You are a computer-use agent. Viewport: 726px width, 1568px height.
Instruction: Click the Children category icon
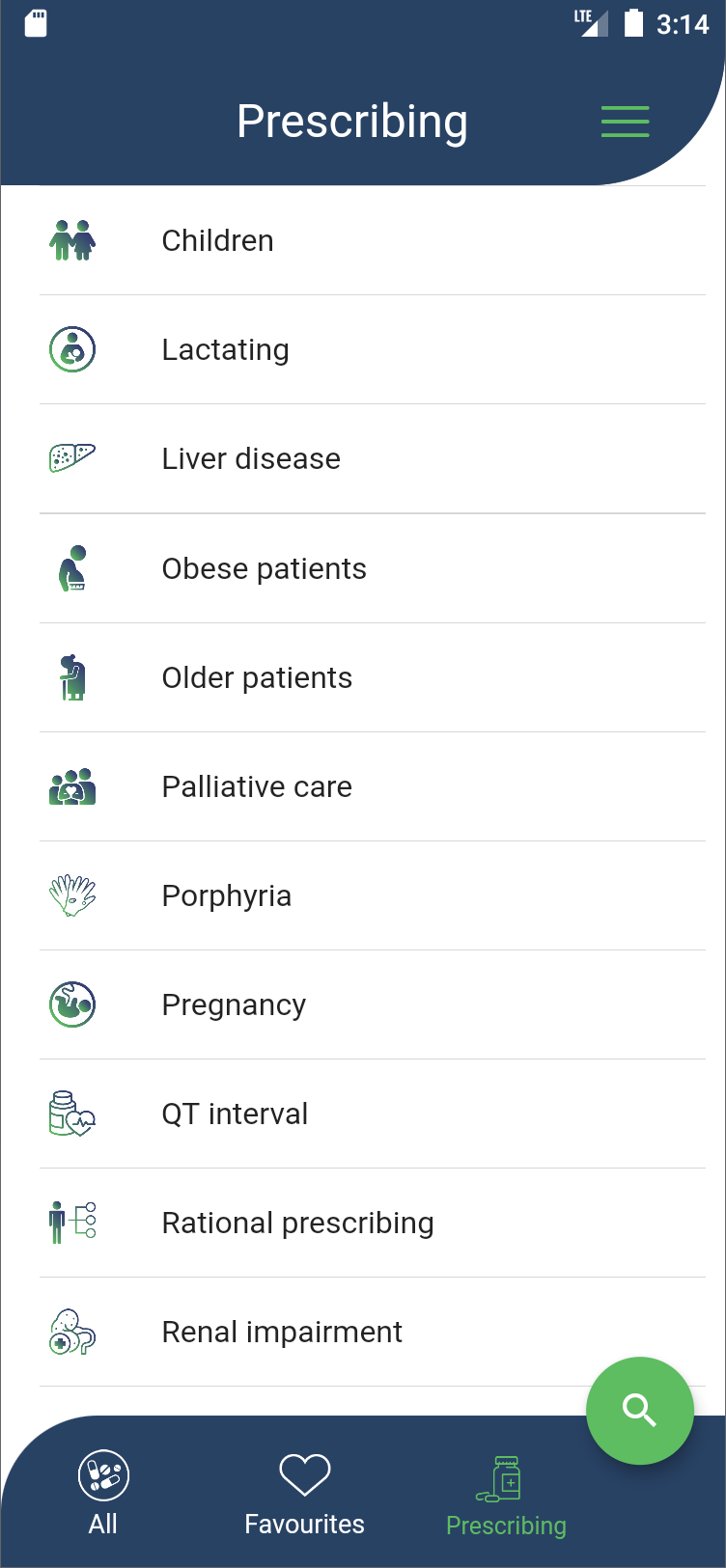coord(72,240)
